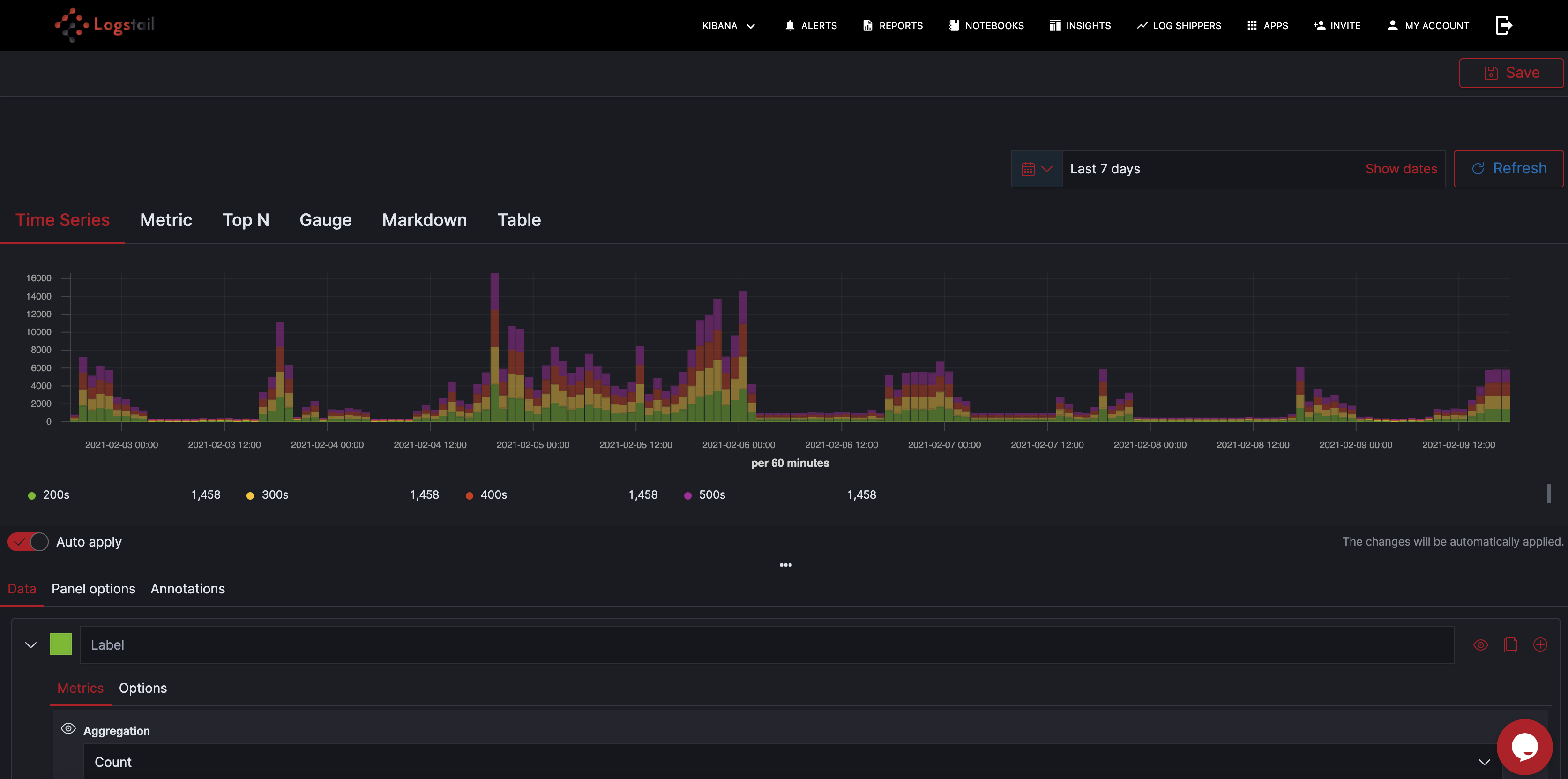Add a new series with plus icon
Screen dimensions: 1568x779
1540,644
